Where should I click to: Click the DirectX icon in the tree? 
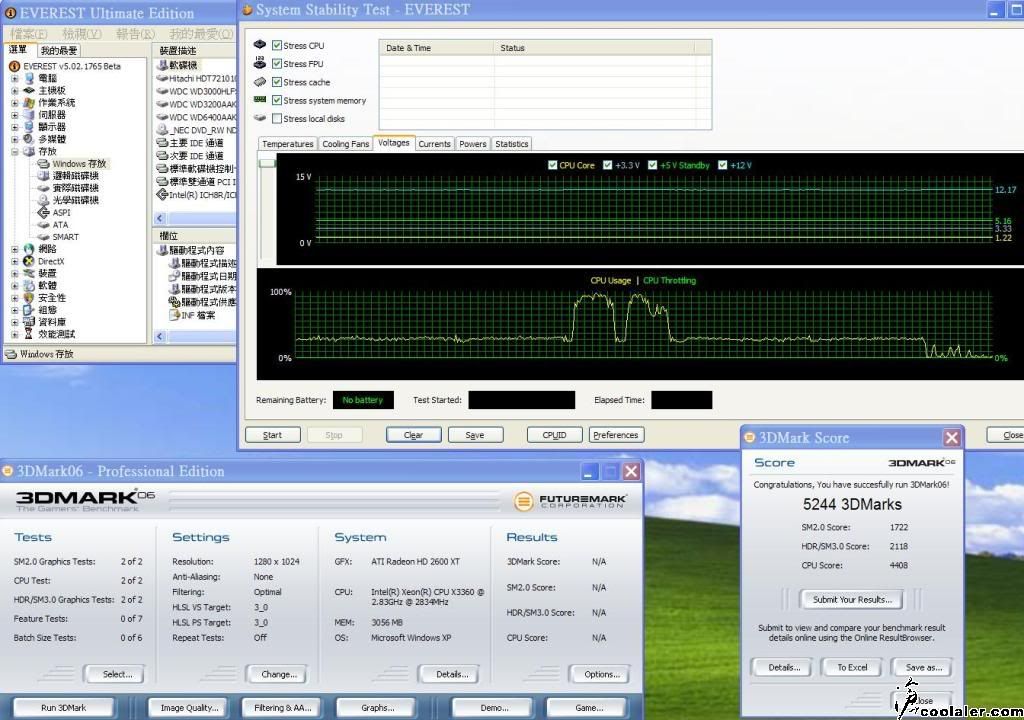(x=29, y=261)
